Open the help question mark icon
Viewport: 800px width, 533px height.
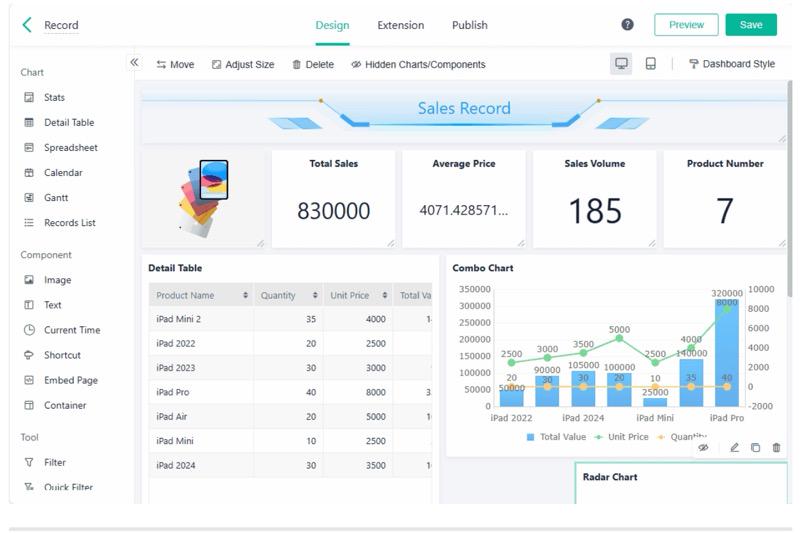(x=627, y=24)
